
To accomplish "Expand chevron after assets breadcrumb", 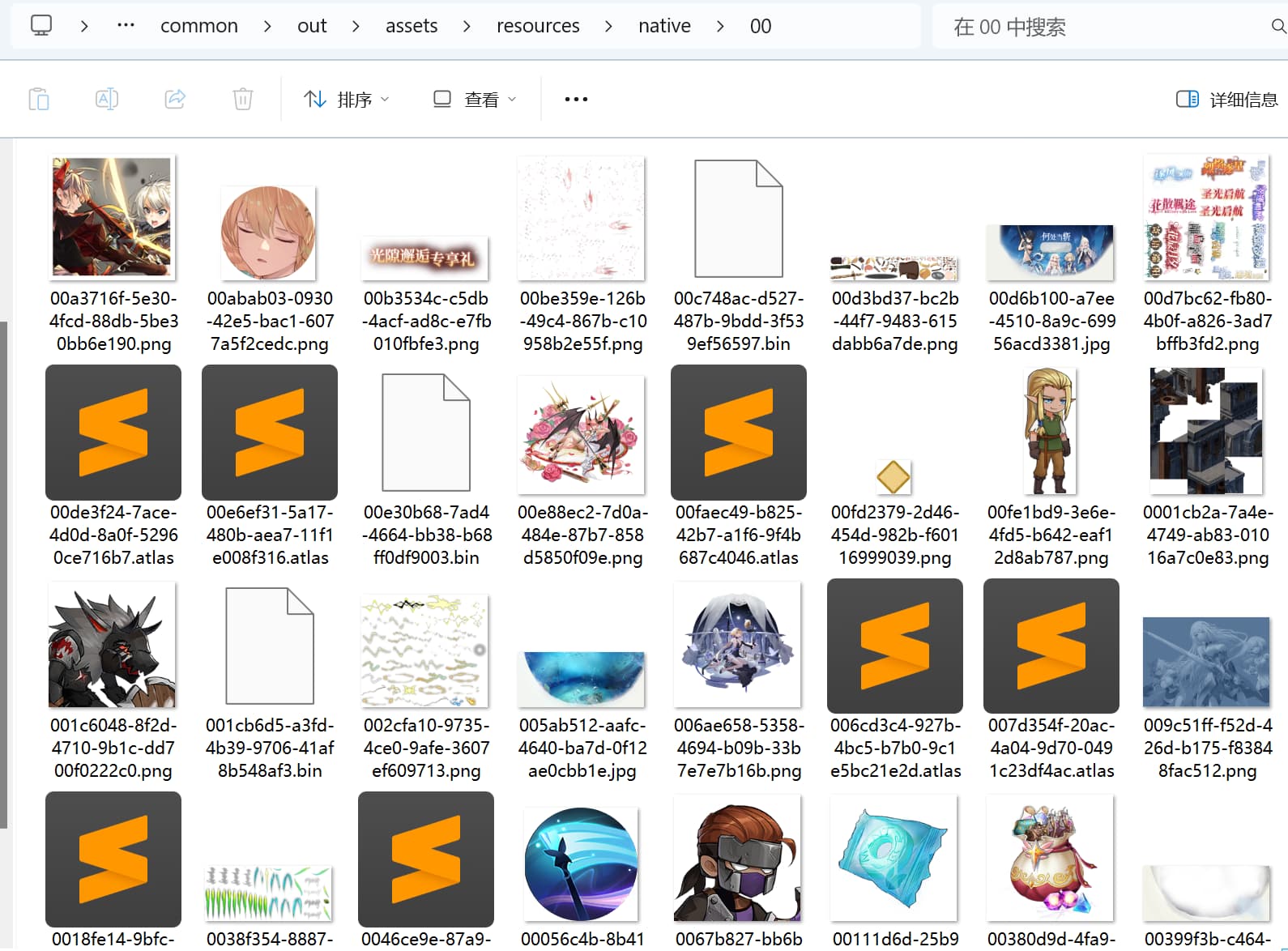I will coord(467,26).
